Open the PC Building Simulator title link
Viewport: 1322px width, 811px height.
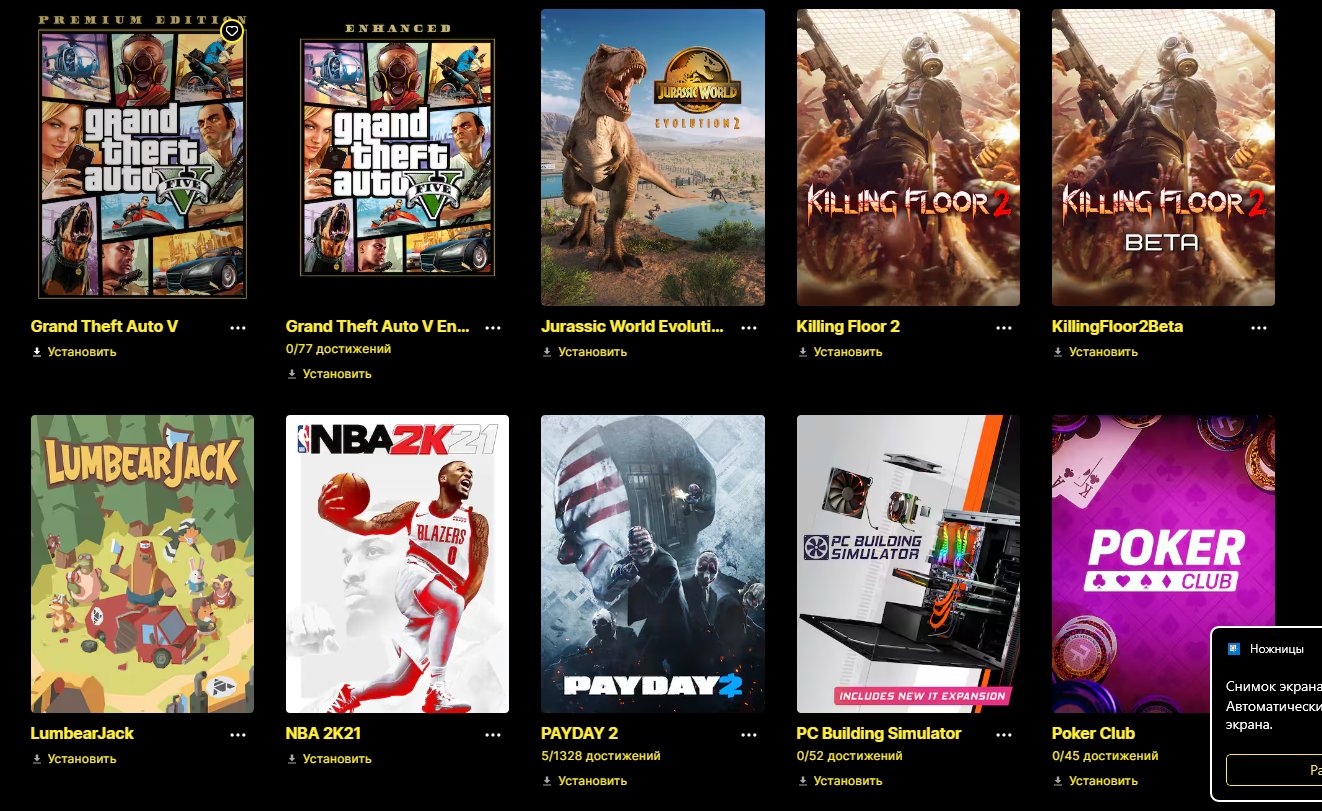click(x=879, y=733)
